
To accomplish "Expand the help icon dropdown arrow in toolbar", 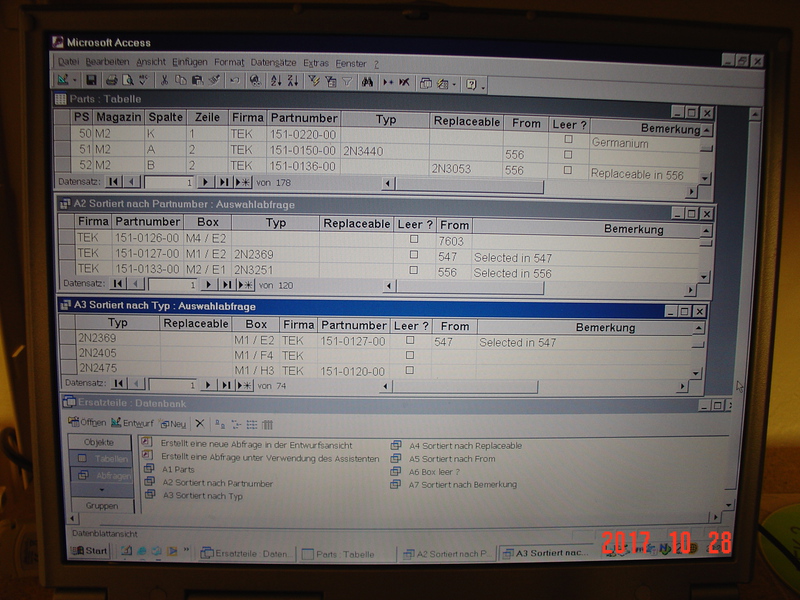I will 483,84.
